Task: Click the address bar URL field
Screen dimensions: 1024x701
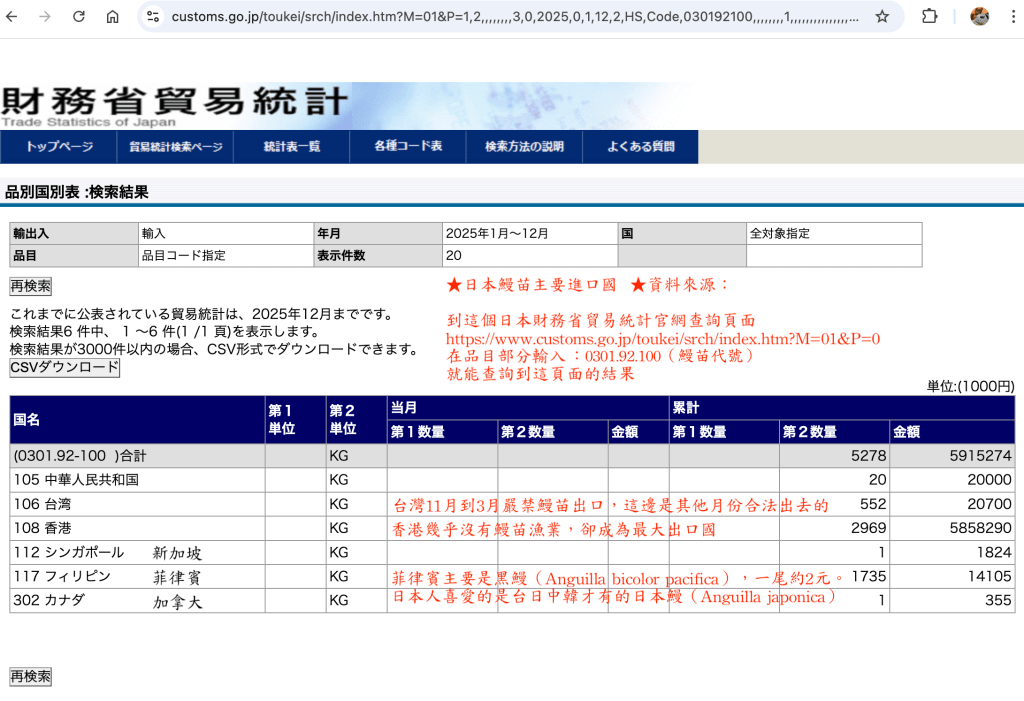Action: coord(510,17)
